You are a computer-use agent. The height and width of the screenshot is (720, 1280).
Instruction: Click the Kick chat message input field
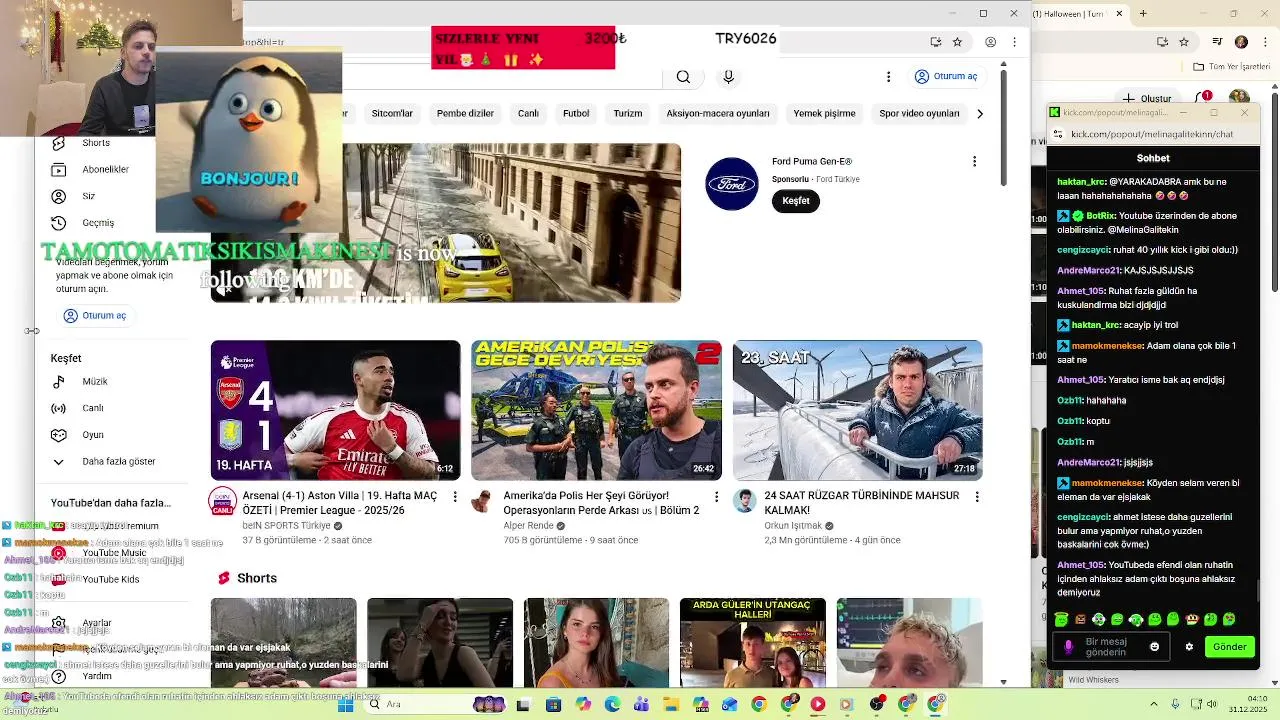[1112, 647]
